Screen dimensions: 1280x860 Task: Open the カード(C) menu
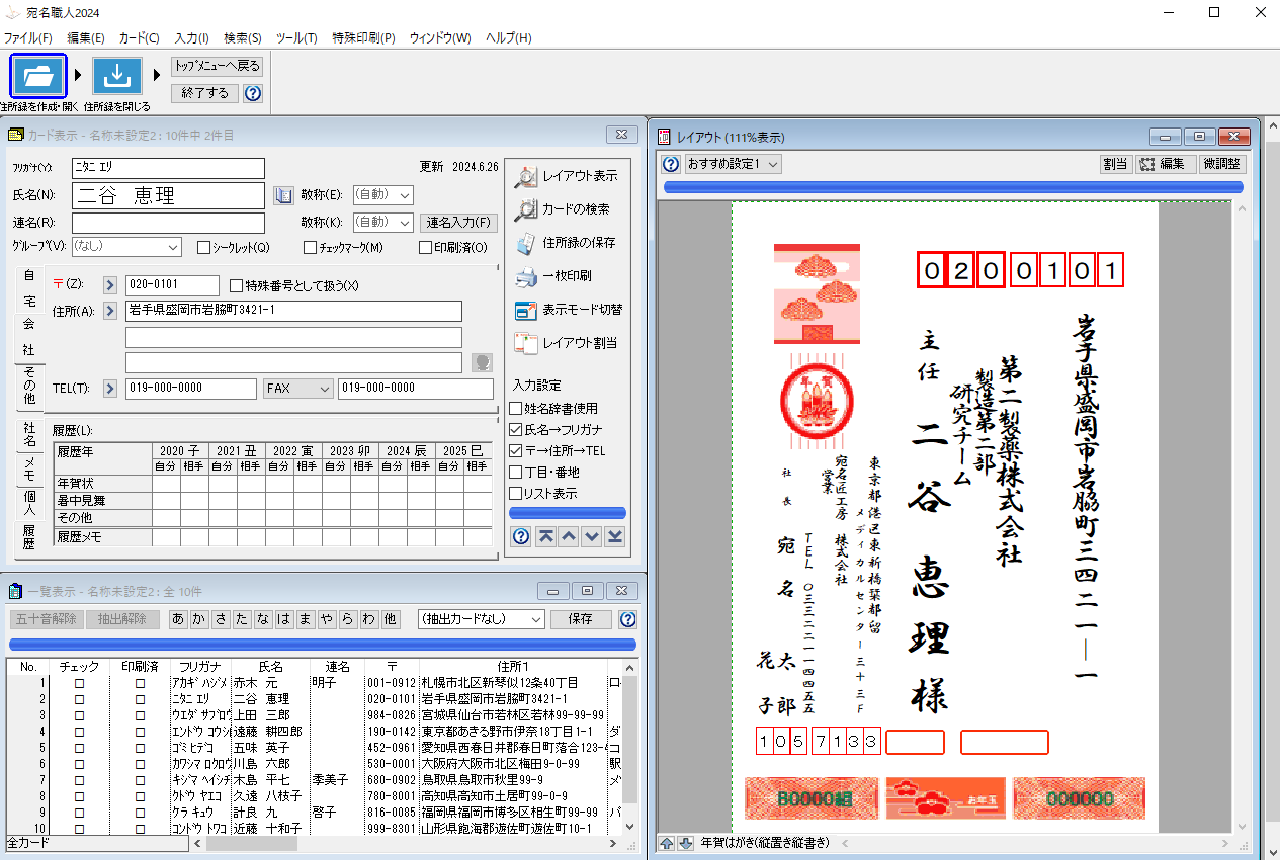click(139, 38)
